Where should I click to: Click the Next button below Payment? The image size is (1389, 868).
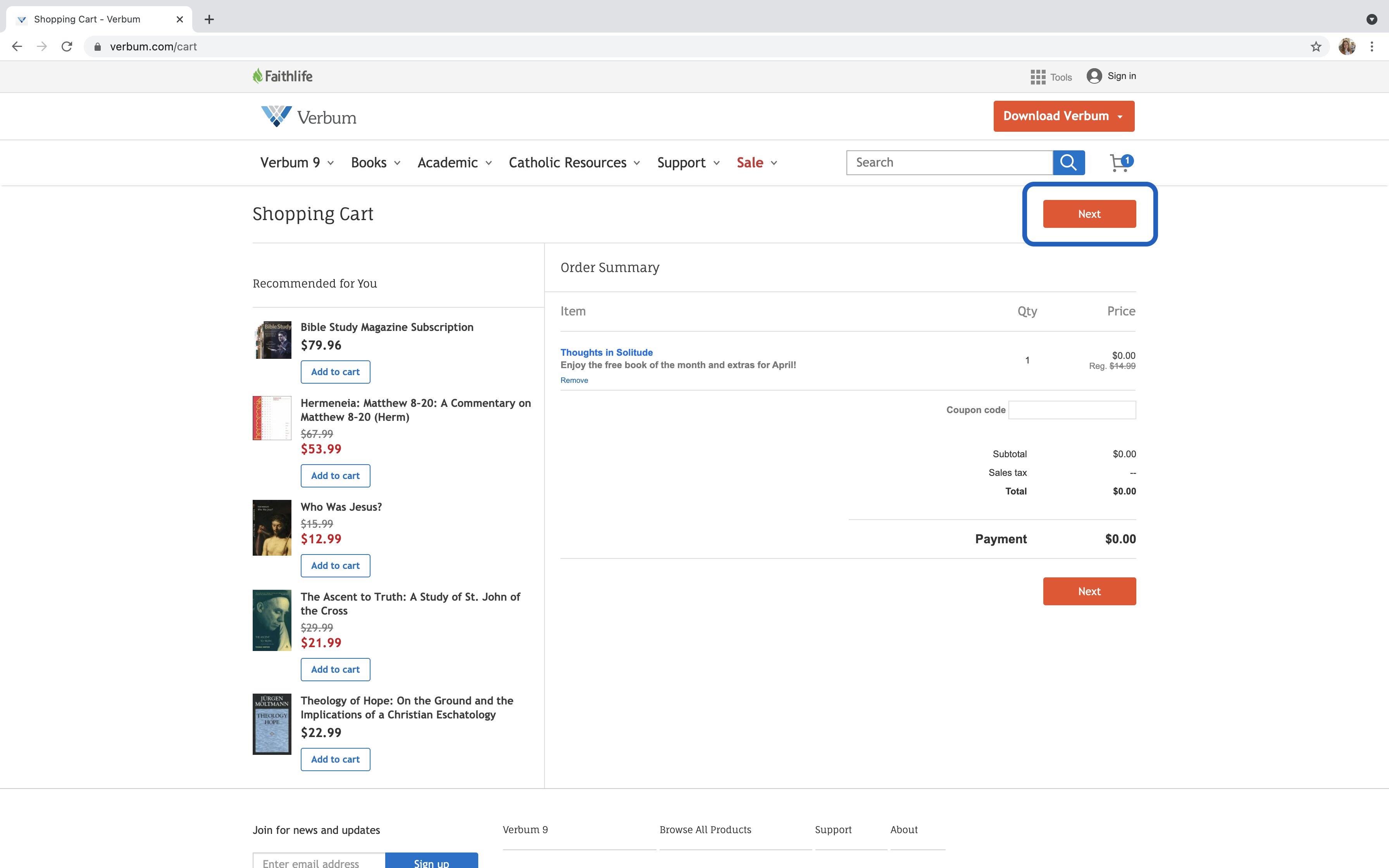[x=1089, y=591]
